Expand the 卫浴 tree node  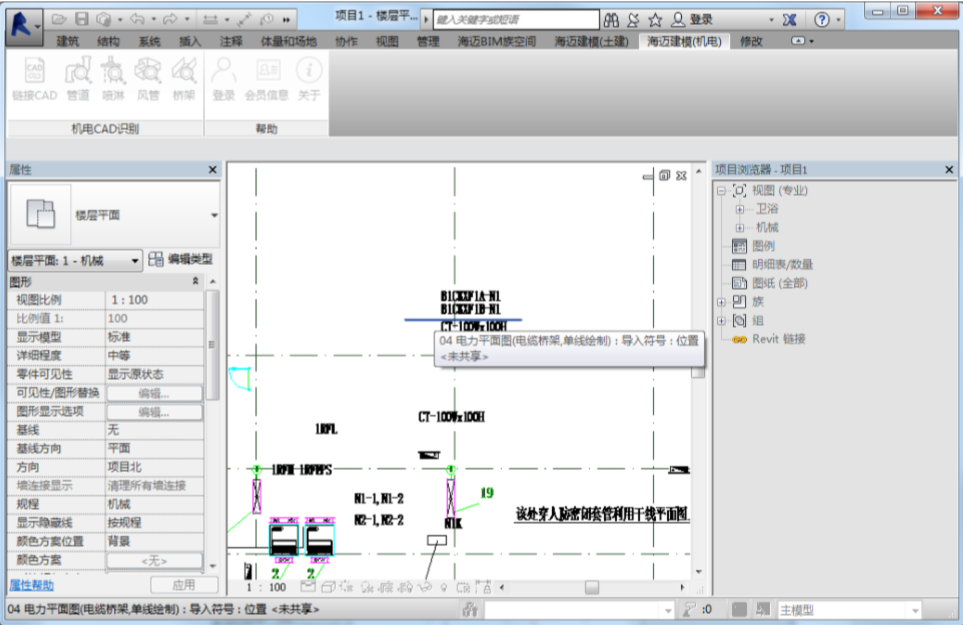(740, 209)
